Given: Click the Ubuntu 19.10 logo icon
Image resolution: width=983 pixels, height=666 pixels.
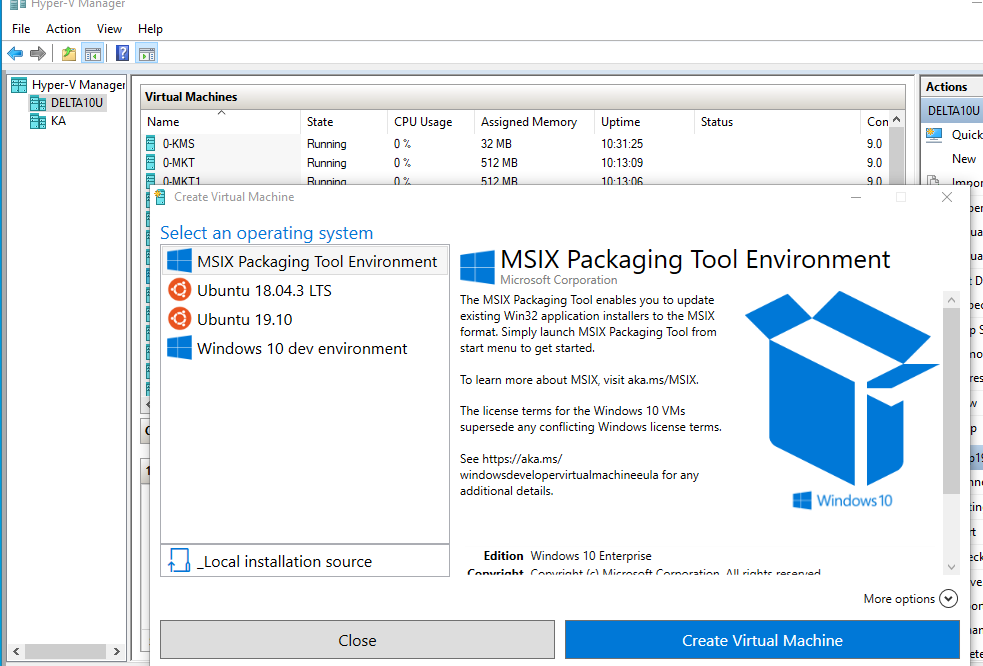Looking at the screenshot, I should tap(179, 319).
